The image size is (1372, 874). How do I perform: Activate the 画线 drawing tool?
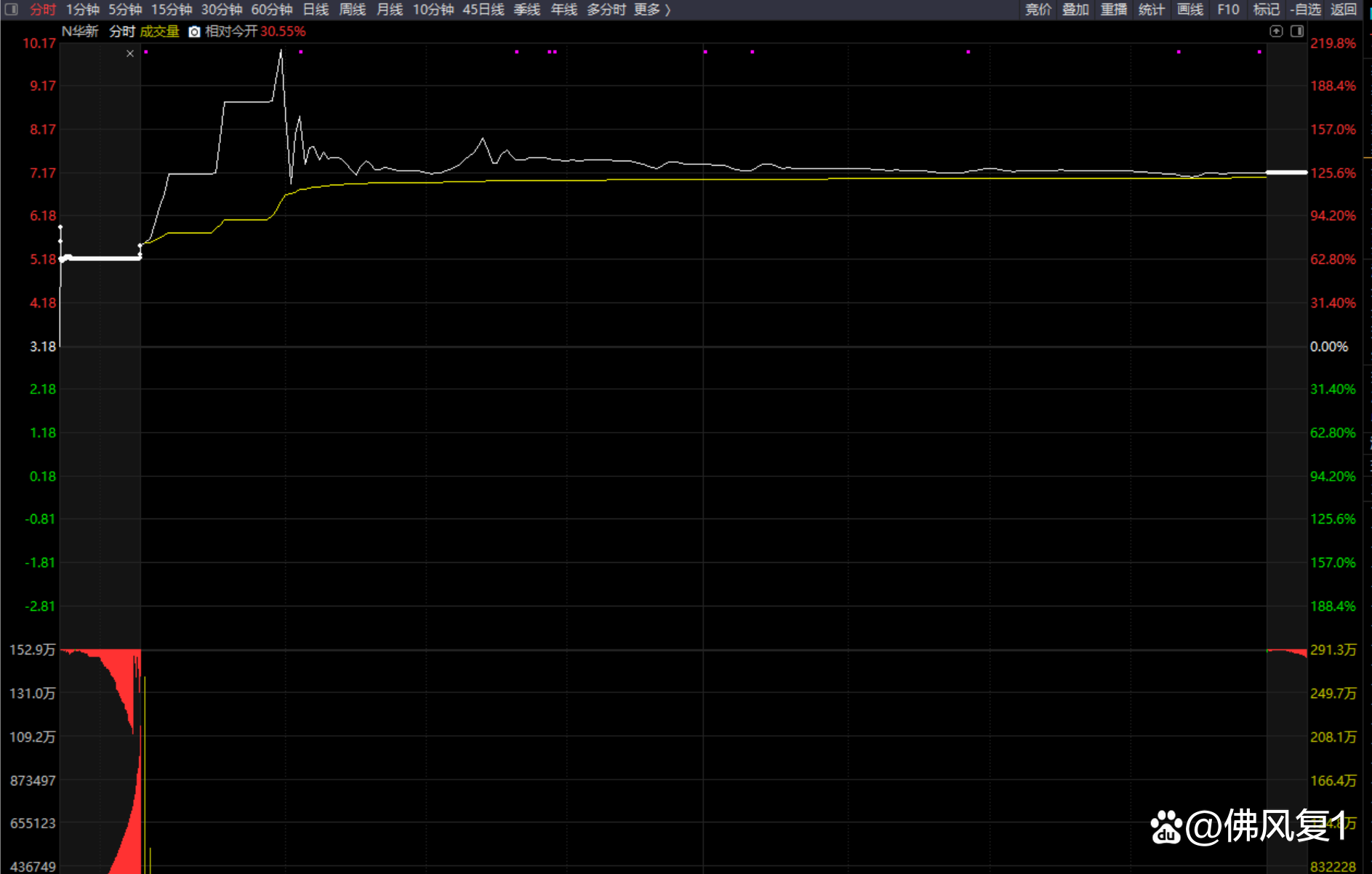1190,9
